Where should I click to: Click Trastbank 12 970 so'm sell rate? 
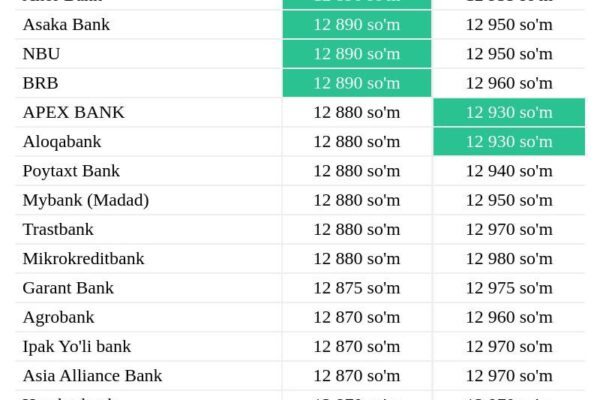509,230
